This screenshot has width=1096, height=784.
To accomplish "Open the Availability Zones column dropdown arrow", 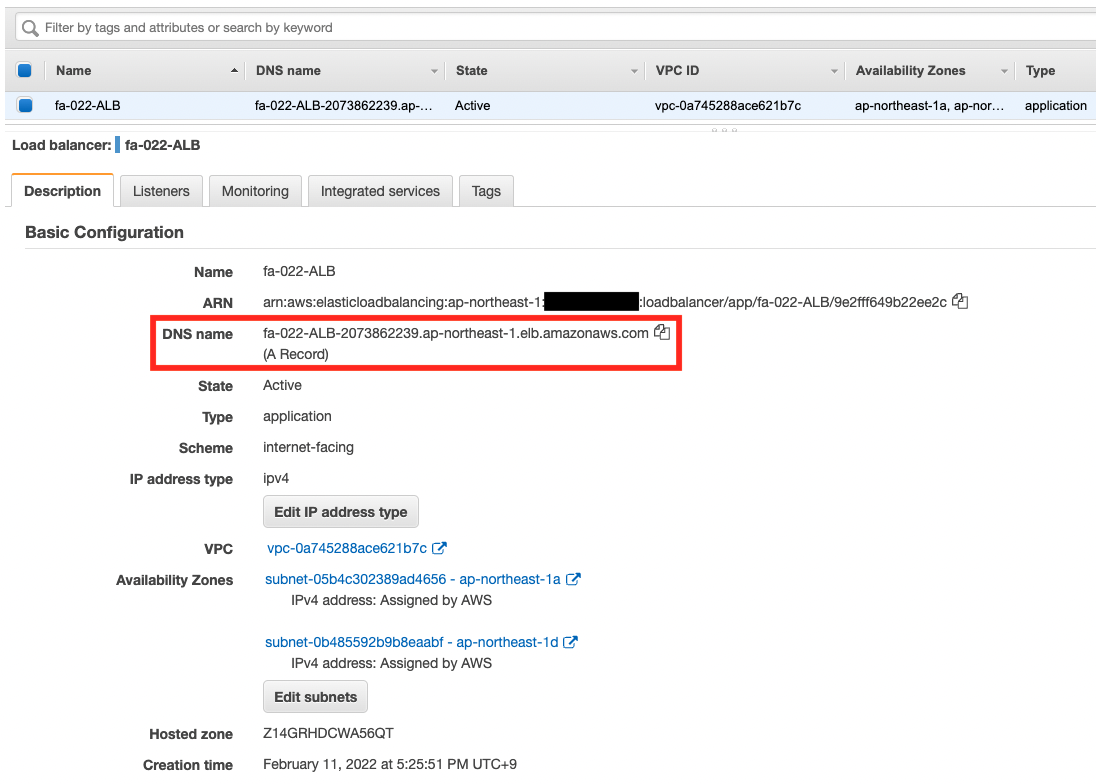I will [1004, 71].
